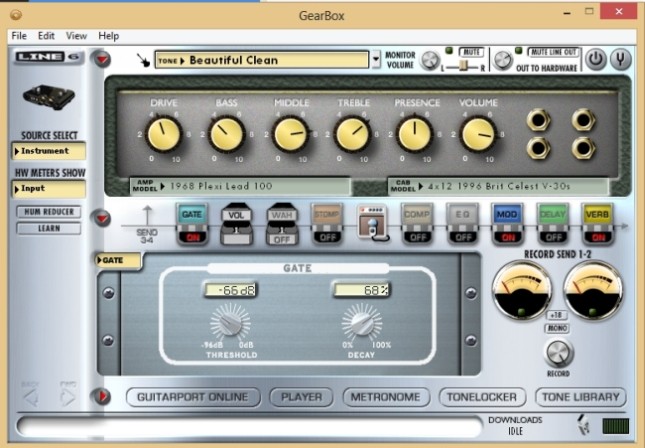
Task: Open the Amp Model selector
Action: pyautogui.click(x=241, y=186)
